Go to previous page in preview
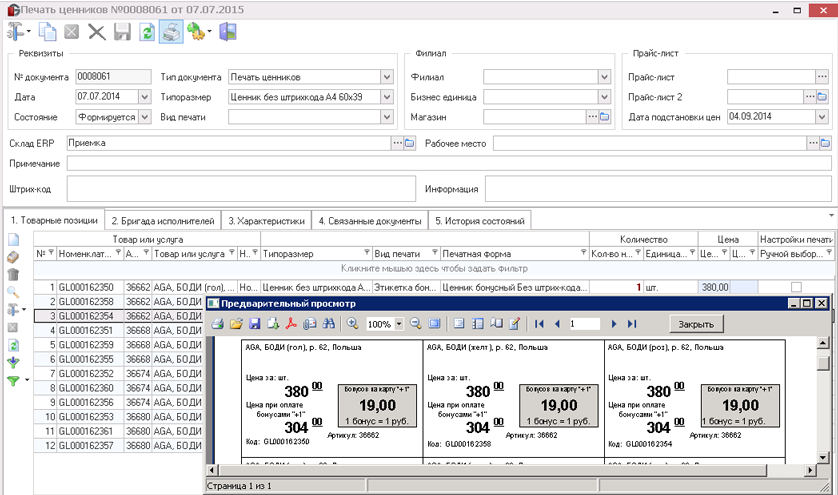838x495 pixels. tap(557, 324)
